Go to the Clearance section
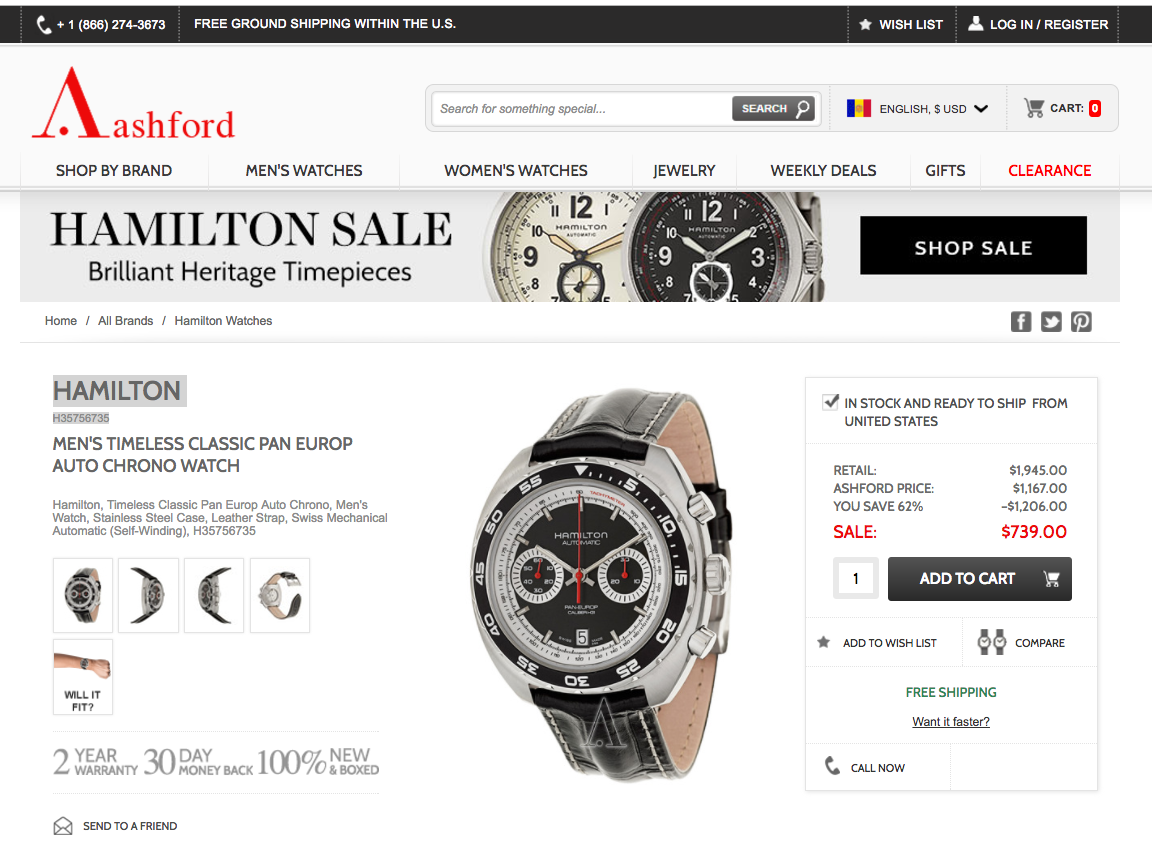The height and width of the screenshot is (857, 1152). 1049,171
